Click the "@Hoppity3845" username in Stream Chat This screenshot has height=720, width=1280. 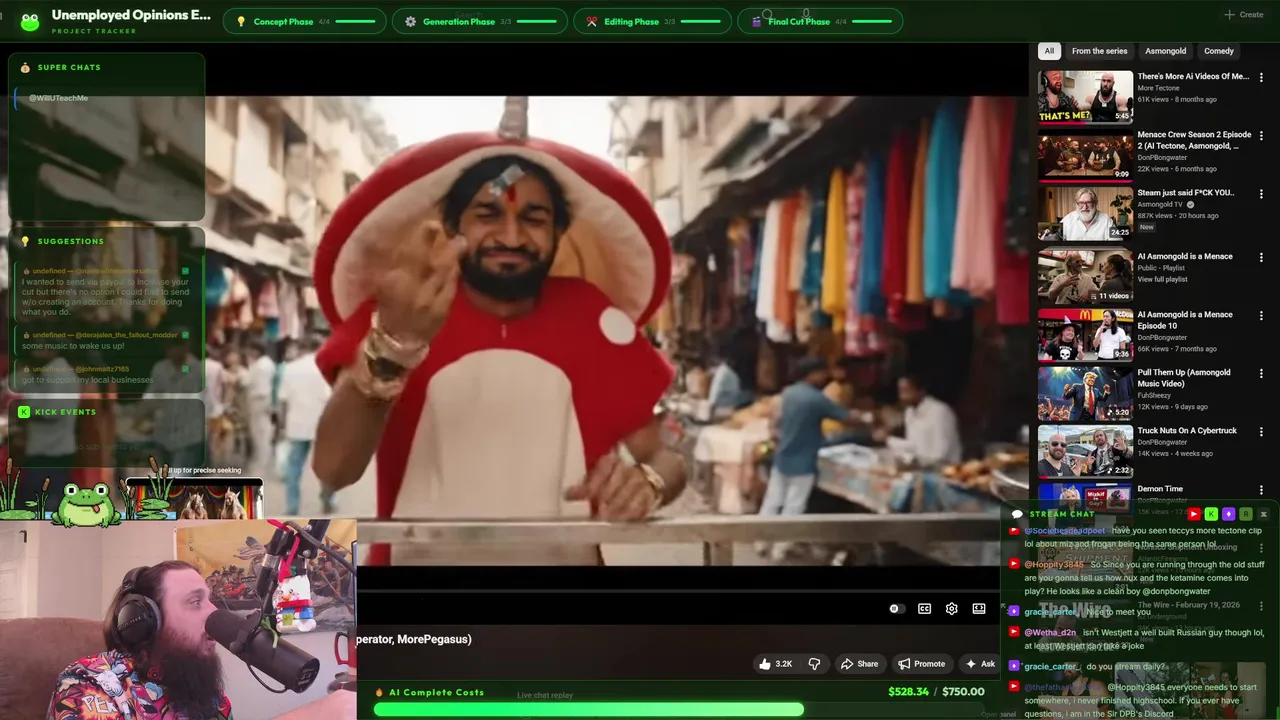[1054, 565]
